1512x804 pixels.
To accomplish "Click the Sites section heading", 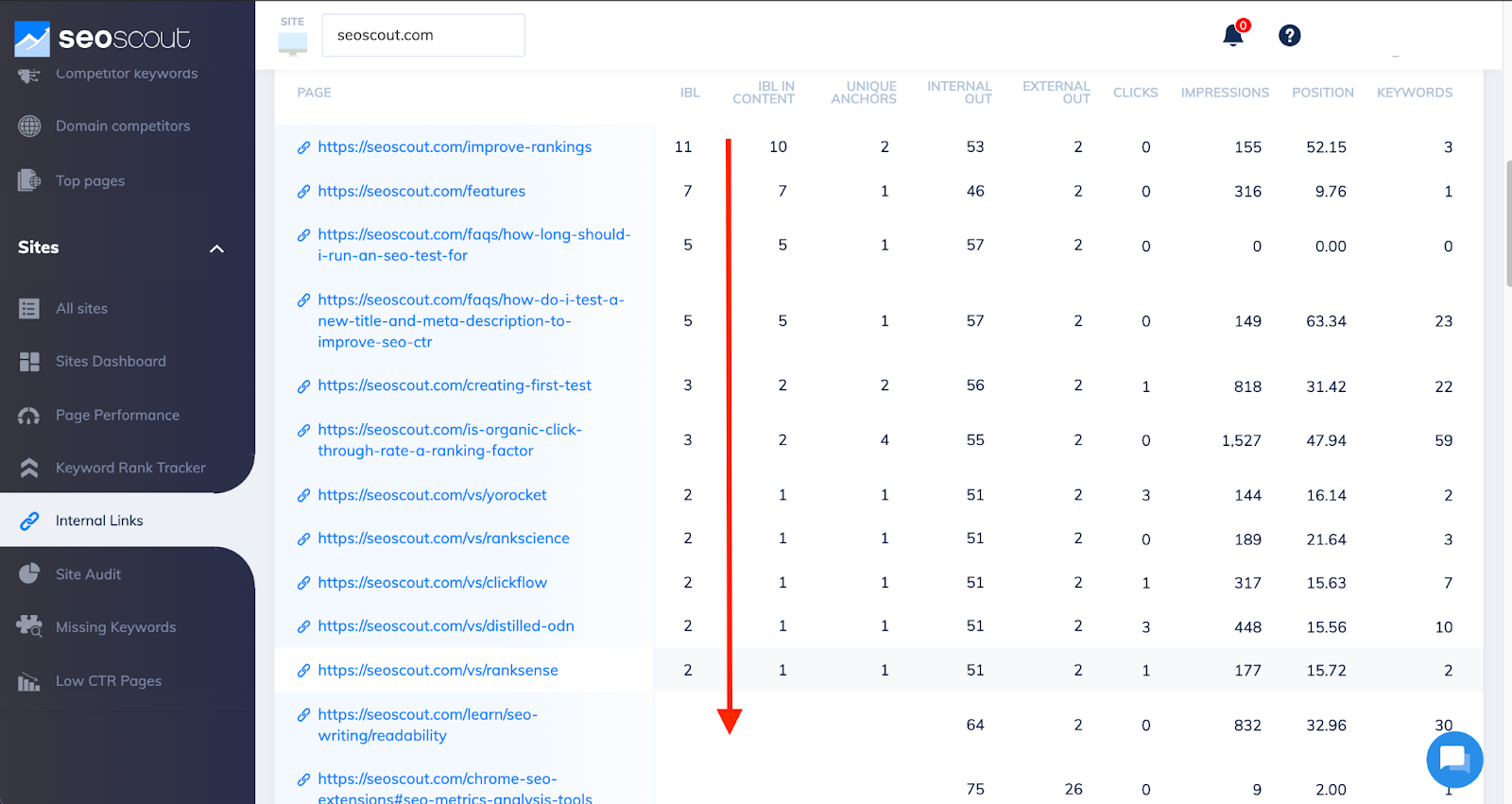I will tap(39, 248).
